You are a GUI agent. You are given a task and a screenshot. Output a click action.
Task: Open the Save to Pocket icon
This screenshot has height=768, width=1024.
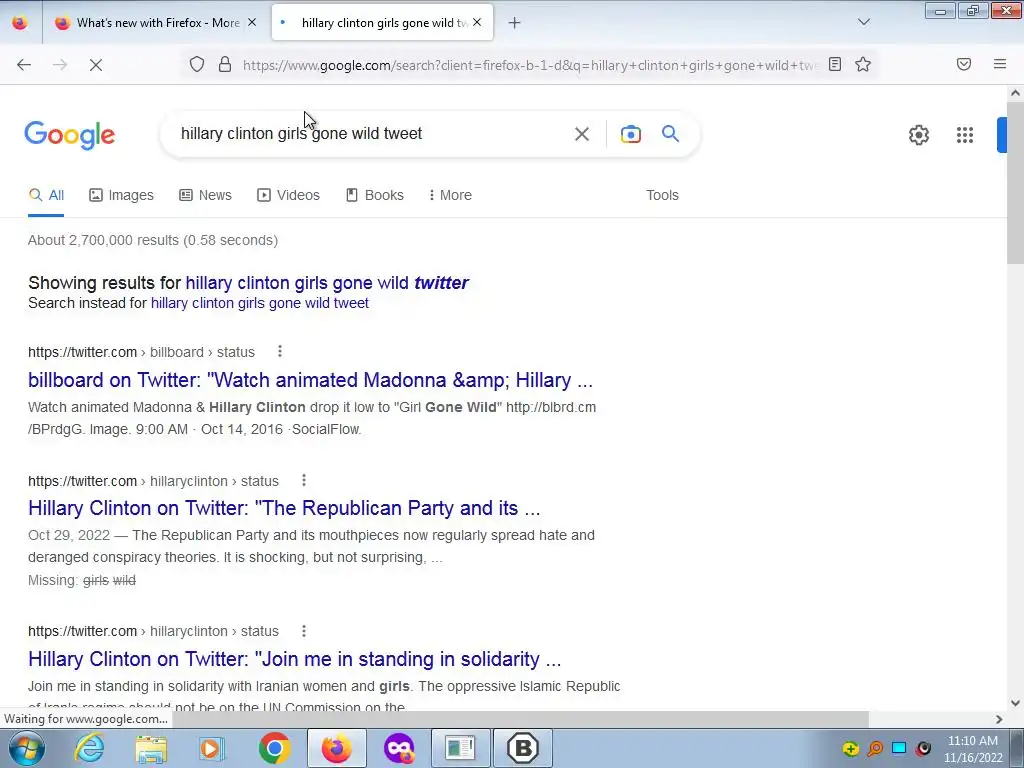click(x=964, y=64)
